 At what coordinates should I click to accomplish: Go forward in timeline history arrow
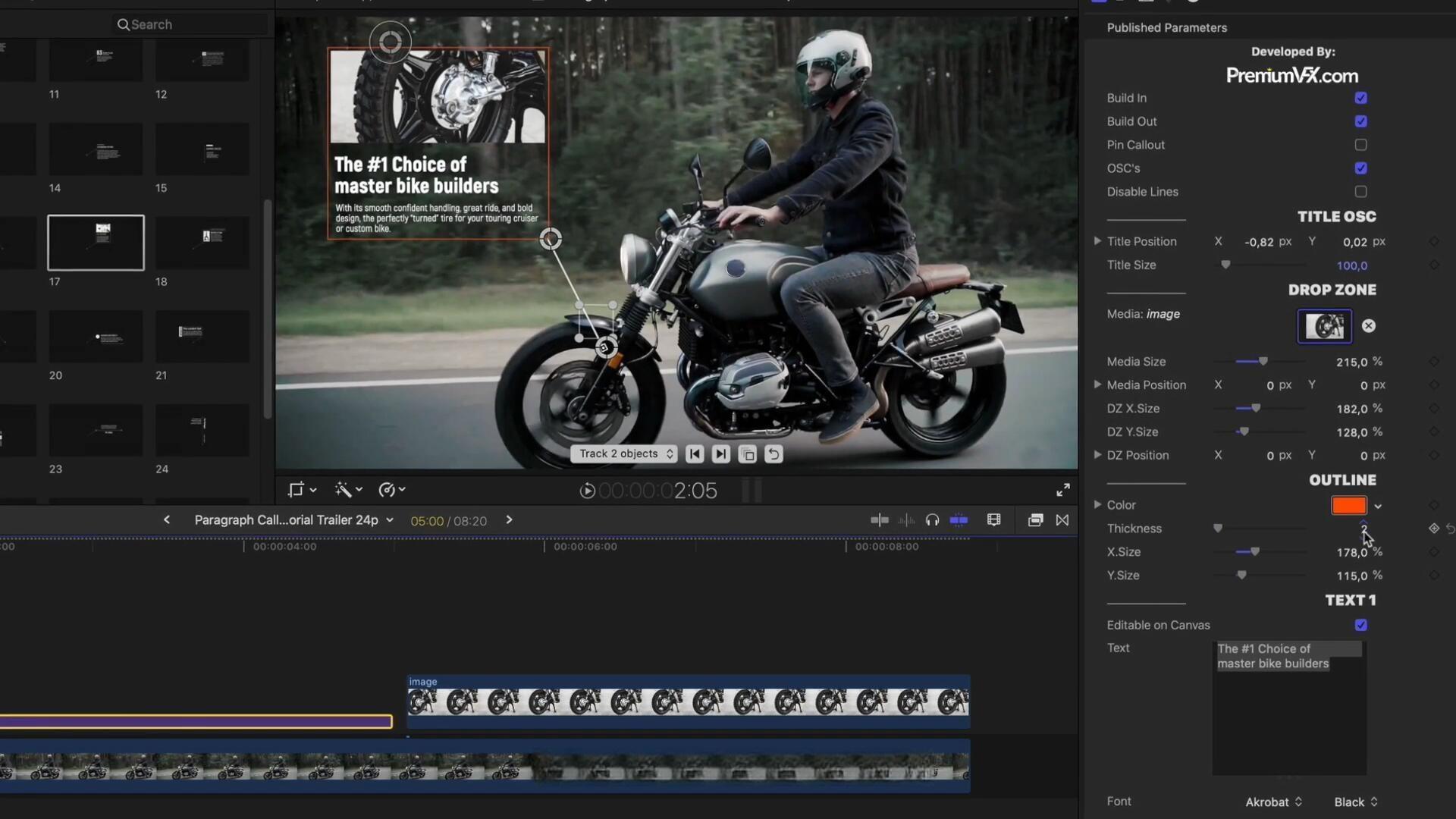[x=509, y=520]
